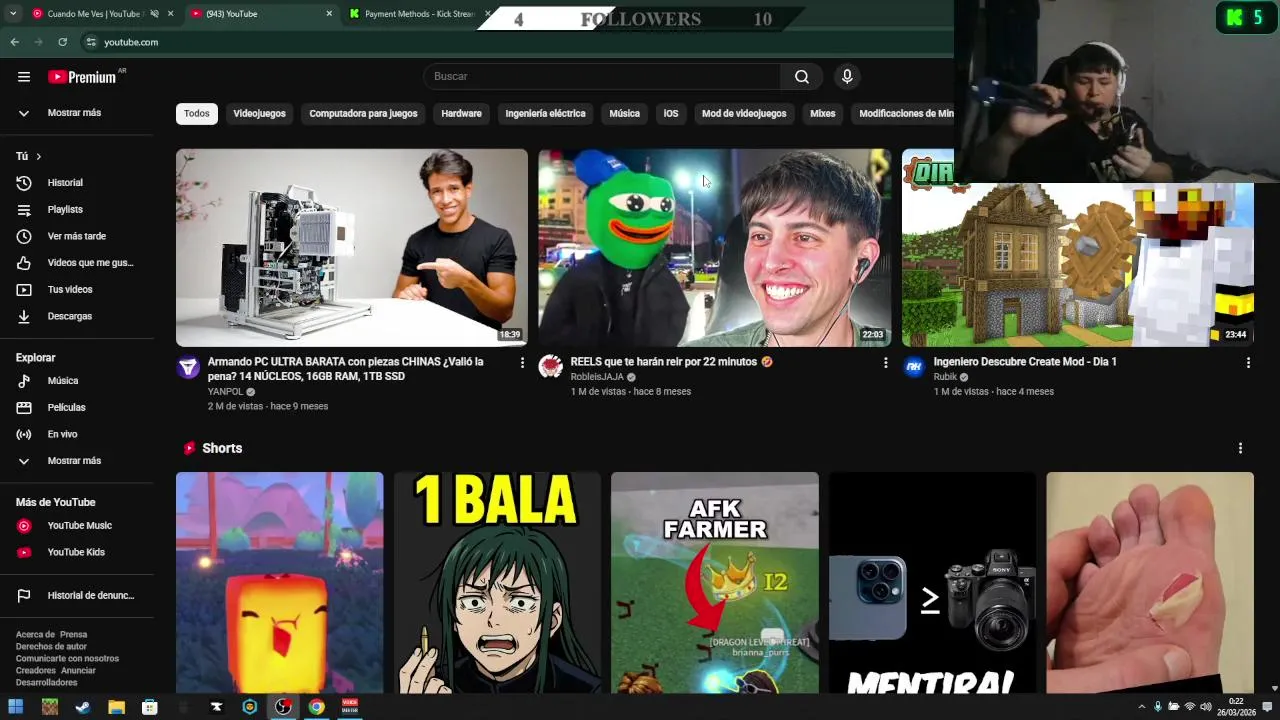Open the Minecraft taskbar icon

pyautogui.click(x=50, y=707)
